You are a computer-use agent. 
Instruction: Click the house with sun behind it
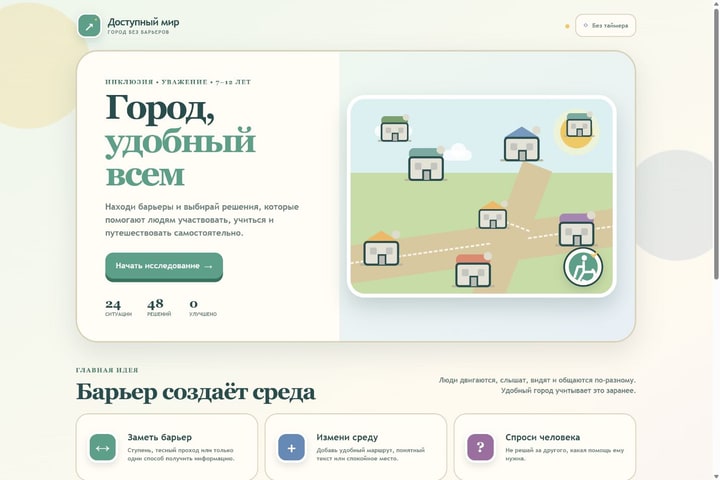(579, 125)
